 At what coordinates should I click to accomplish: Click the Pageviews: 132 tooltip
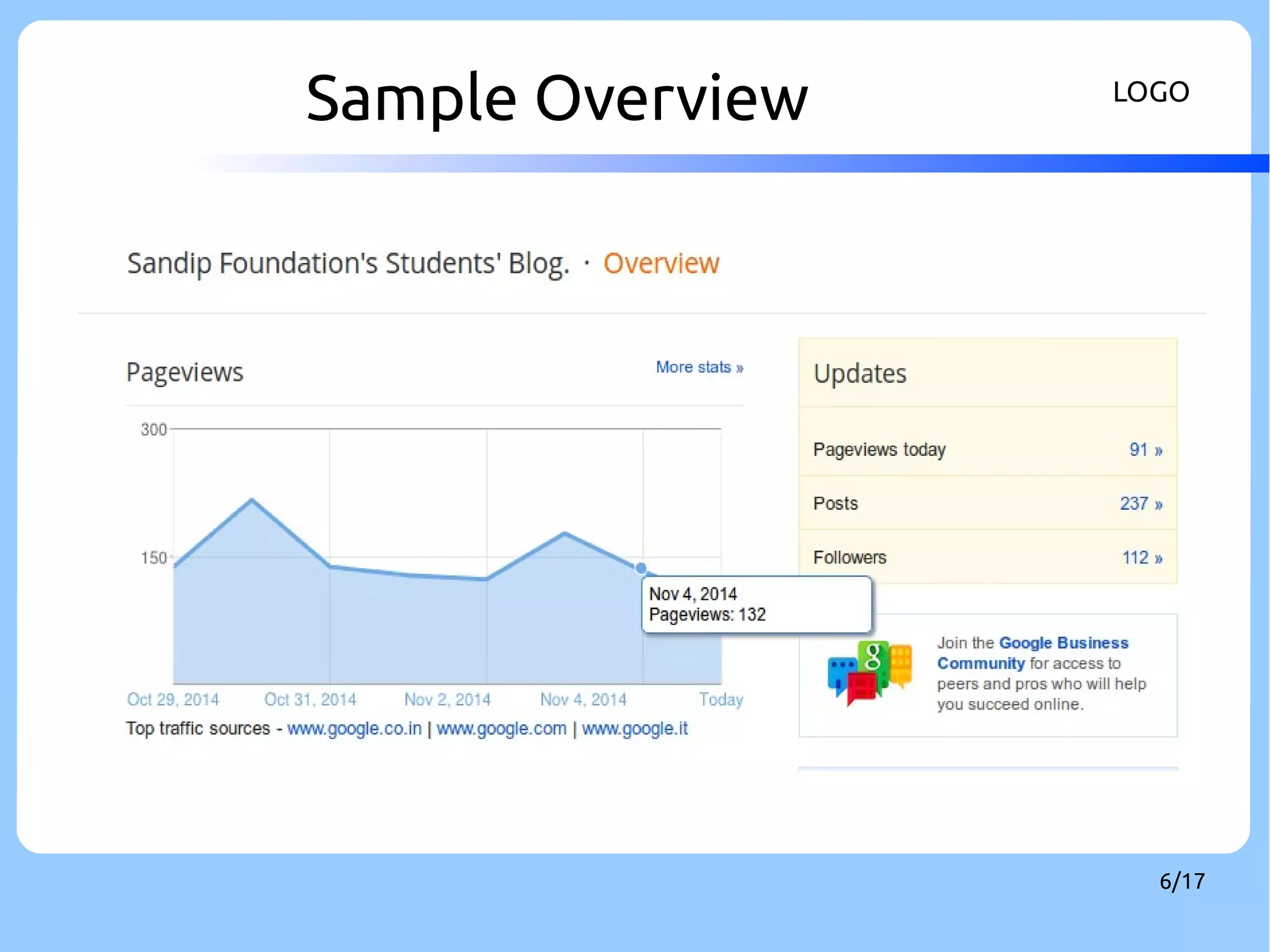pyautogui.click(x=757, y=604)
